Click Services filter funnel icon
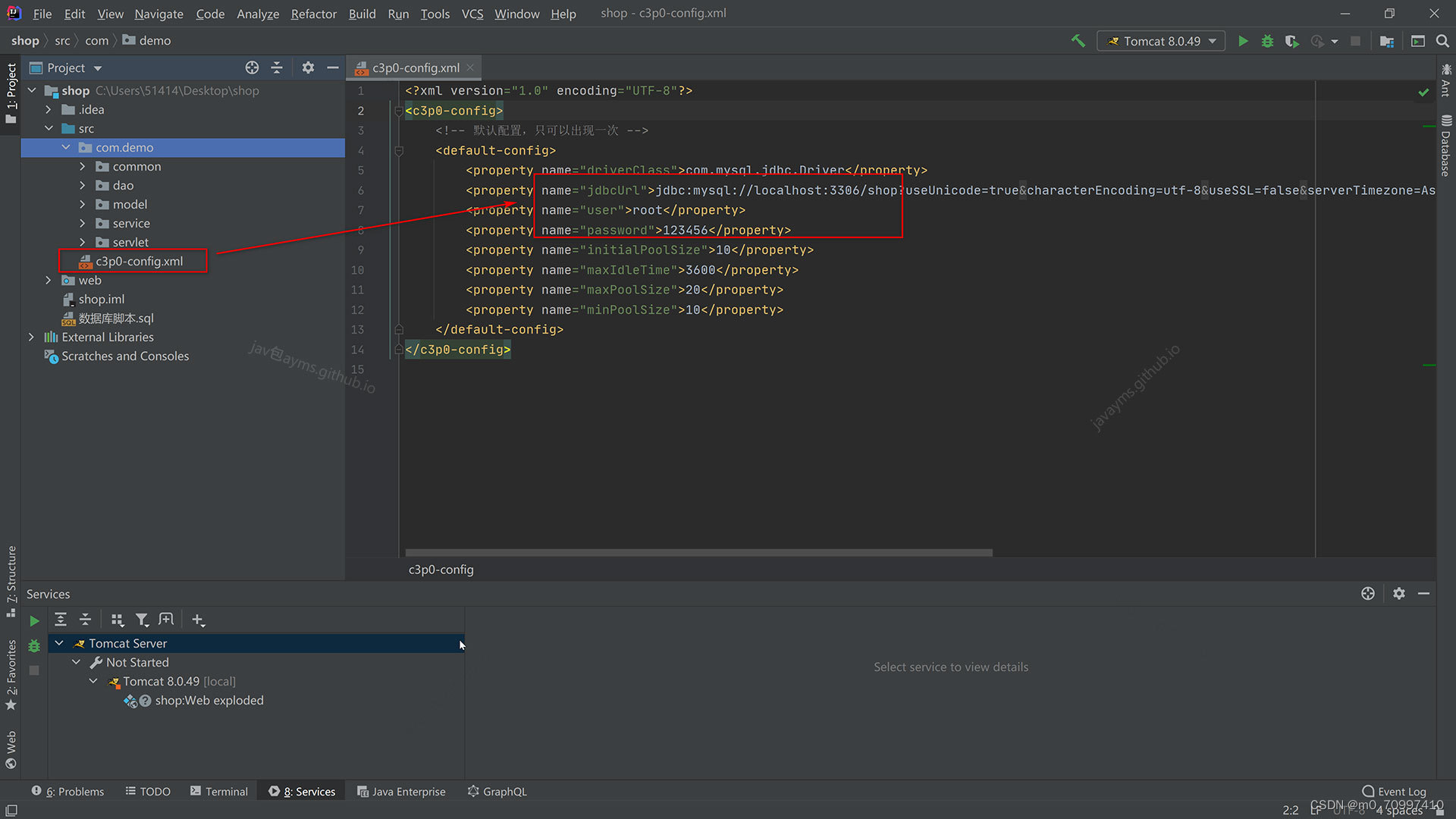The height and width of the screenshot is (819, 1456). (x=142, y=620)
